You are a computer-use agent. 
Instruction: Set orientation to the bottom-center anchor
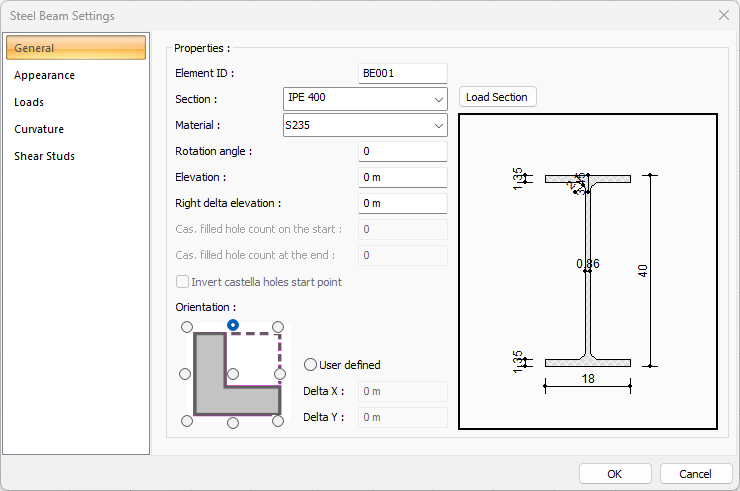[x=233, y=422]
